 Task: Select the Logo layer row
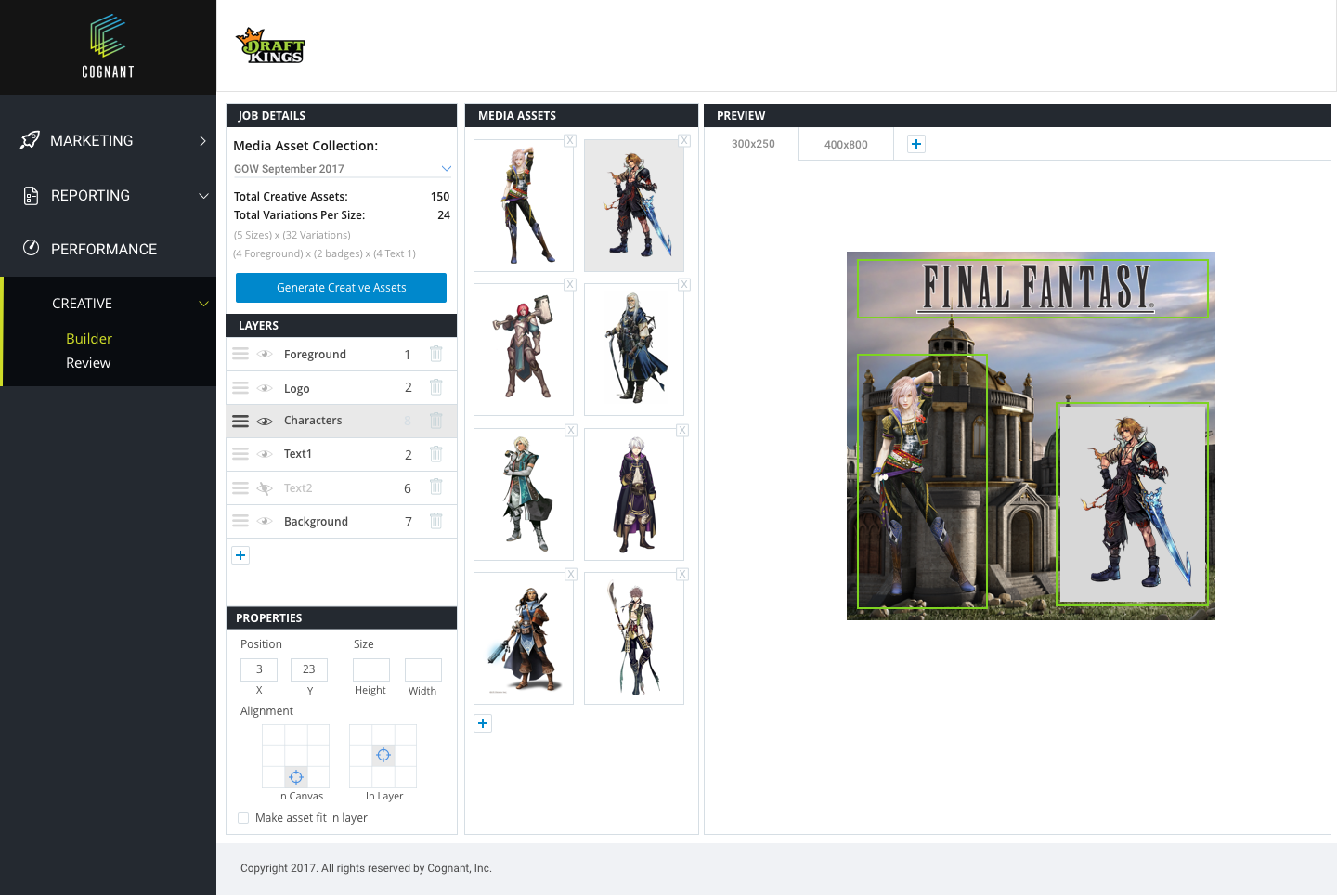(342, 388)
